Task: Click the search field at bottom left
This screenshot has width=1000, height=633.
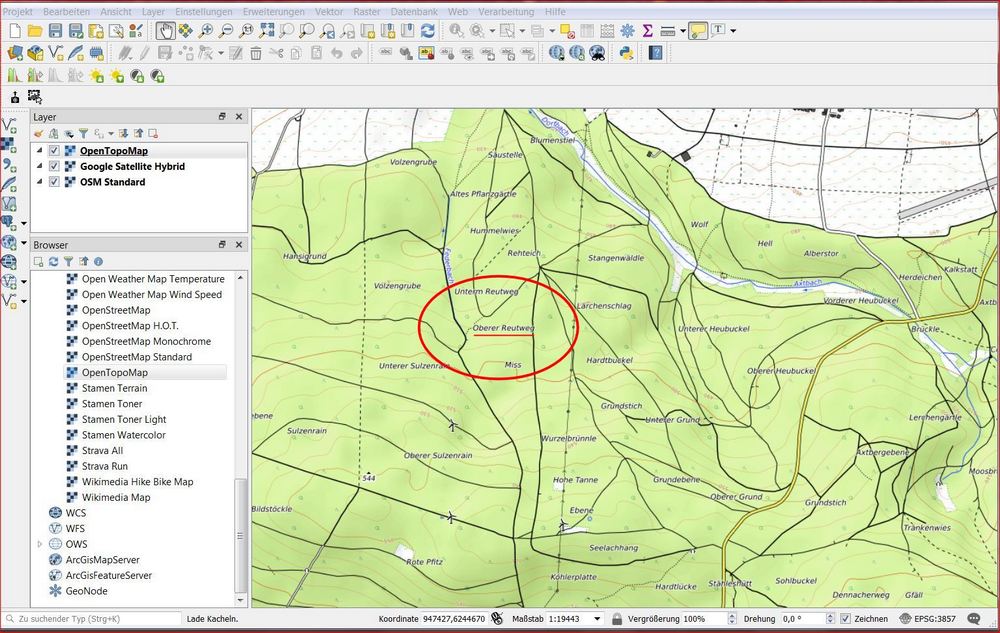Action: coord(95,619)
